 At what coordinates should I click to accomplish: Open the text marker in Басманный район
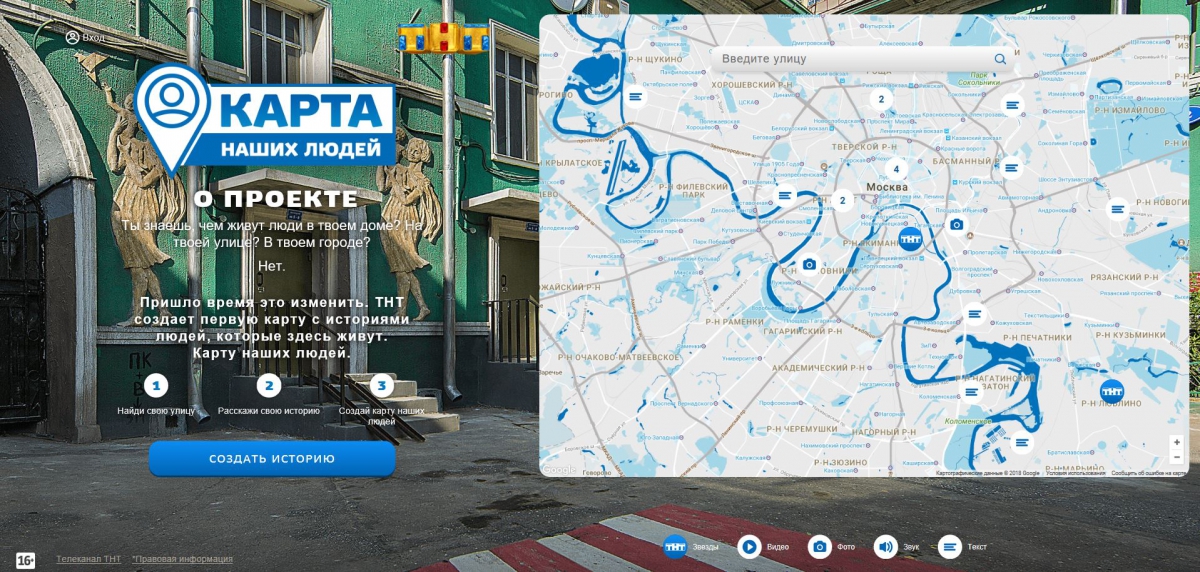(1011, 168)
